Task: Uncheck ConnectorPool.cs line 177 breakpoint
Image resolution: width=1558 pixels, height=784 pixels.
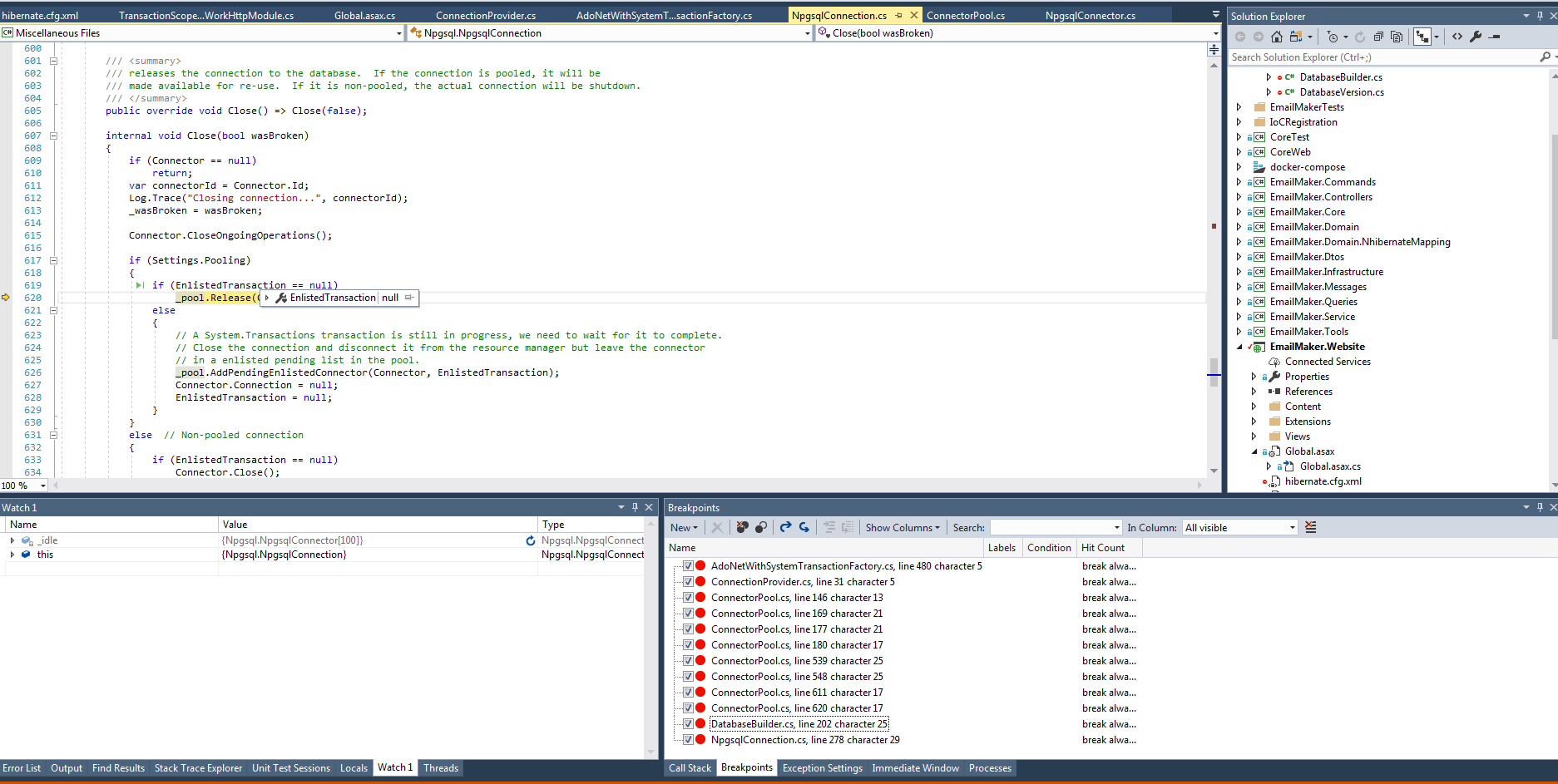Action: 688,629
